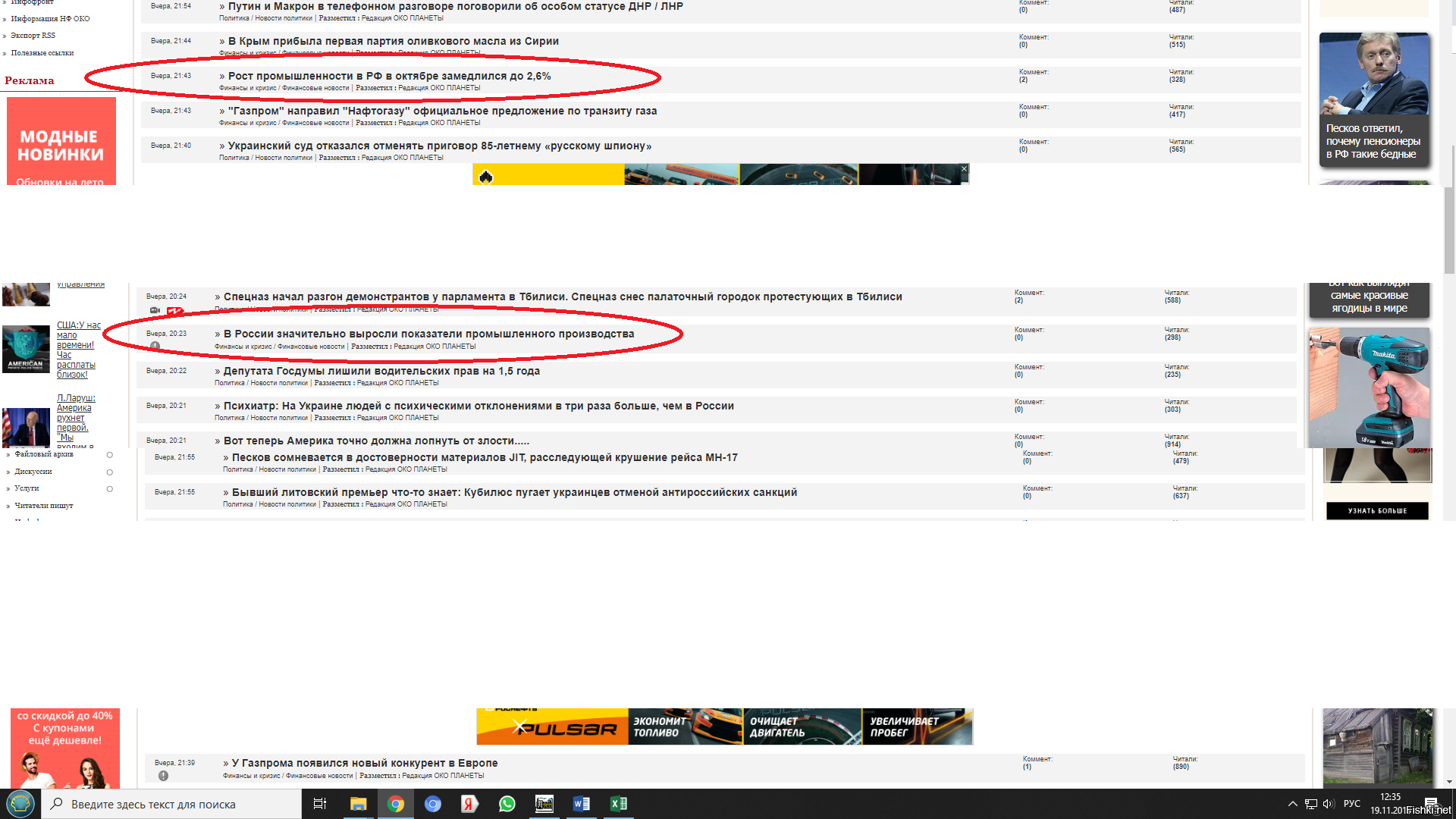Screen dimensions: 1456x819
Task: Open the Windows Start button
Action: (20, 804)
